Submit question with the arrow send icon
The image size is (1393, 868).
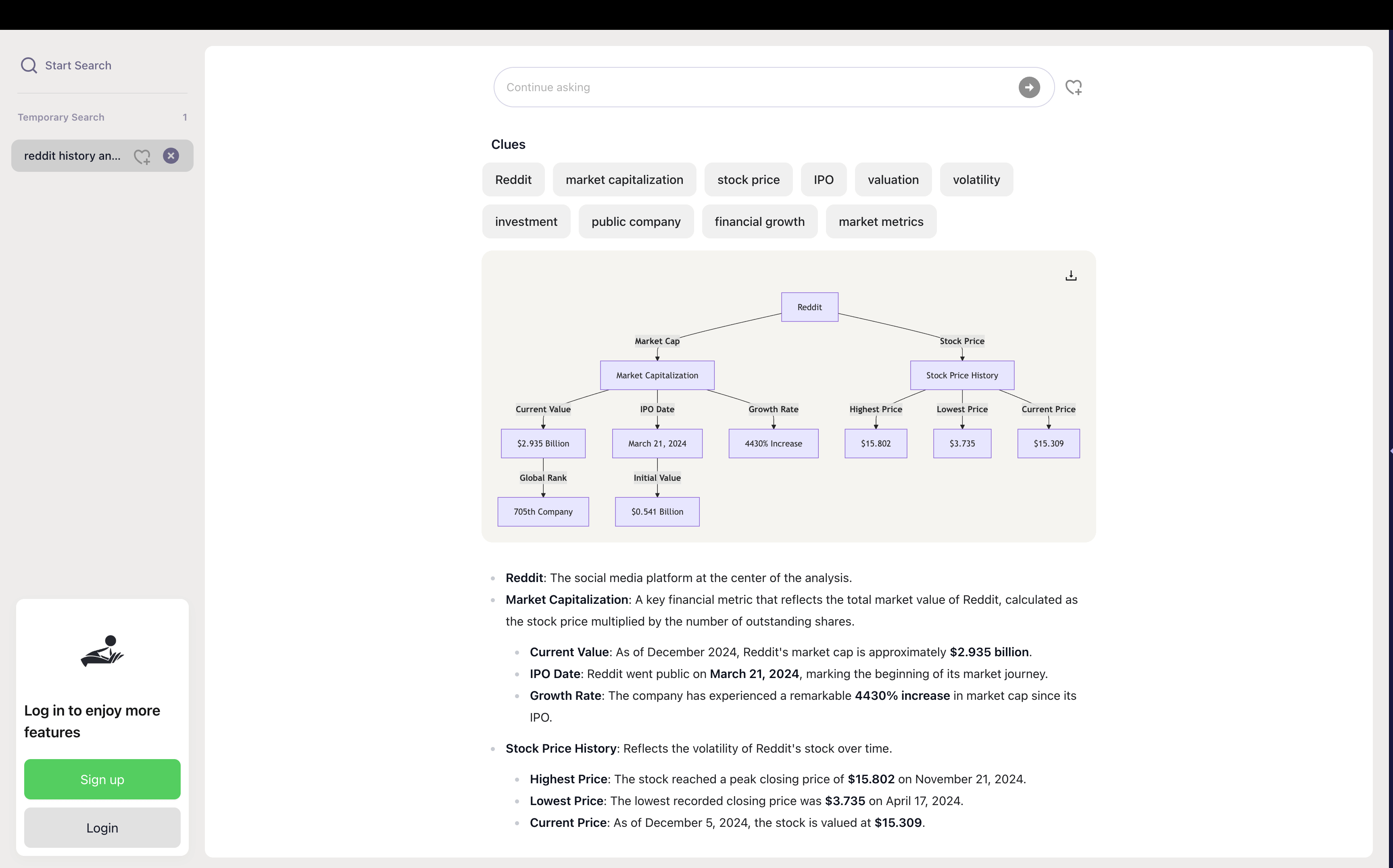1029,87
